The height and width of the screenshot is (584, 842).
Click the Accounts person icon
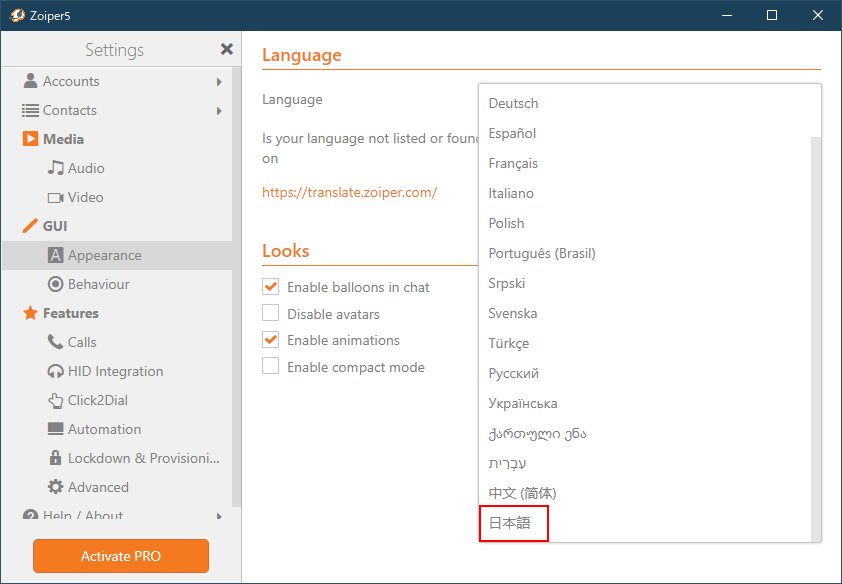(31, 81)
